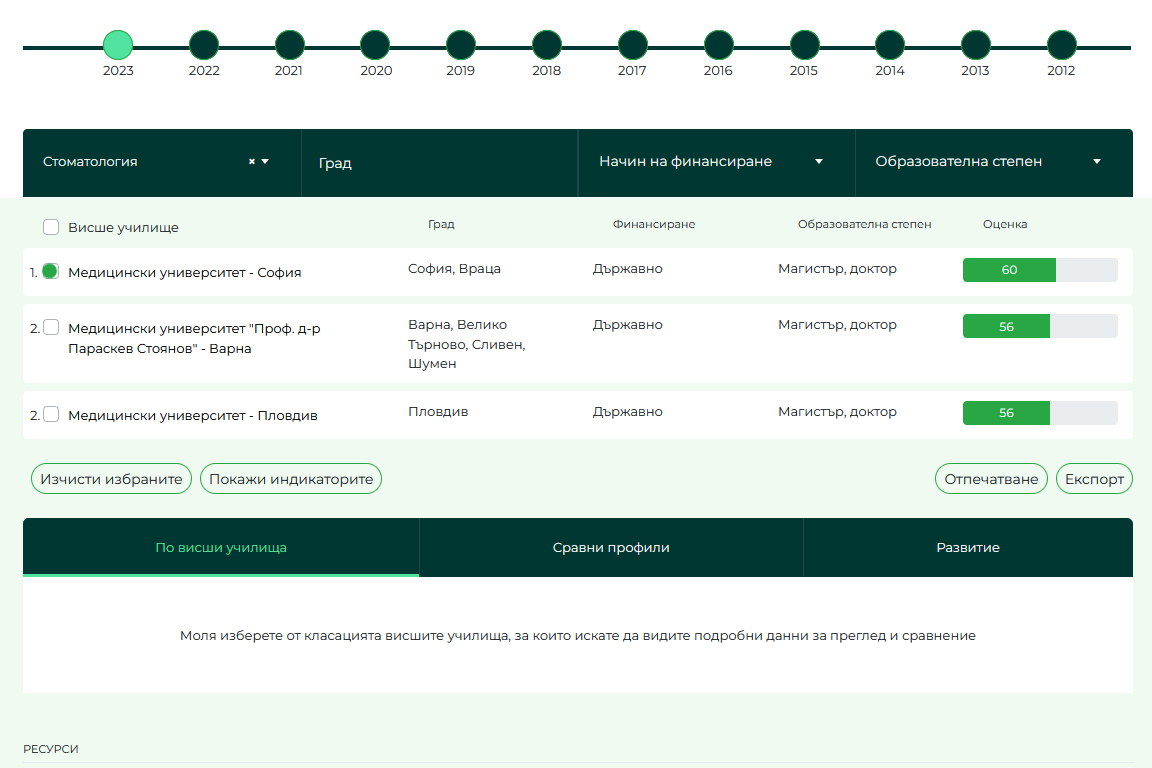Select year 2016 on the timeline

pos(719,46)
